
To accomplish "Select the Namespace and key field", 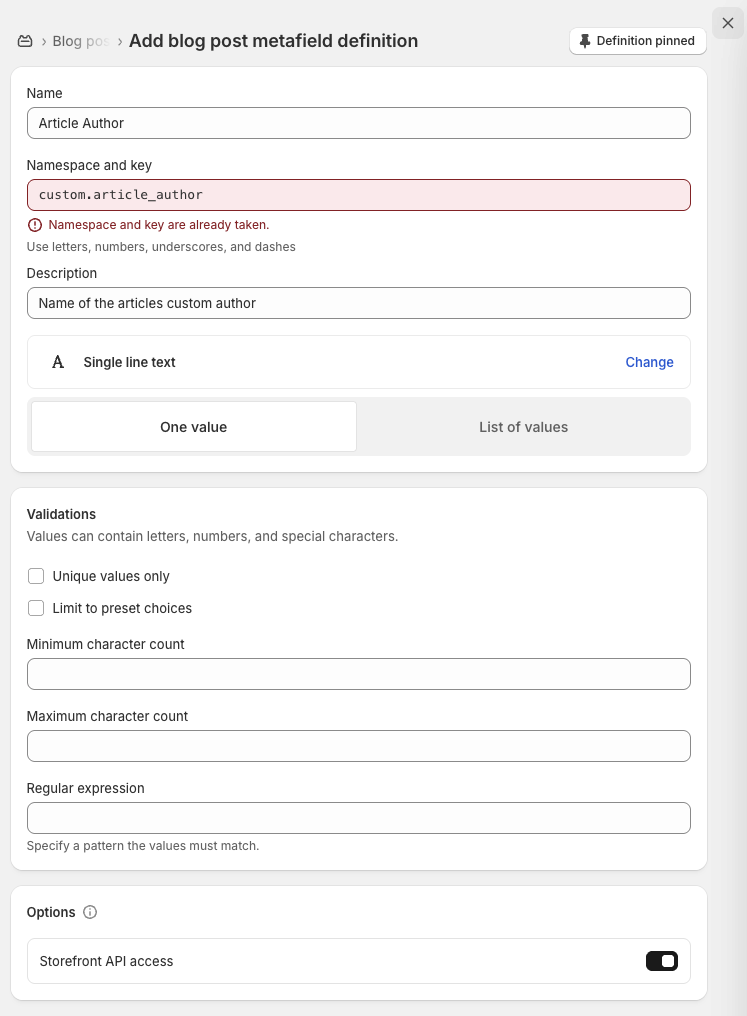I will click(358, 195).
